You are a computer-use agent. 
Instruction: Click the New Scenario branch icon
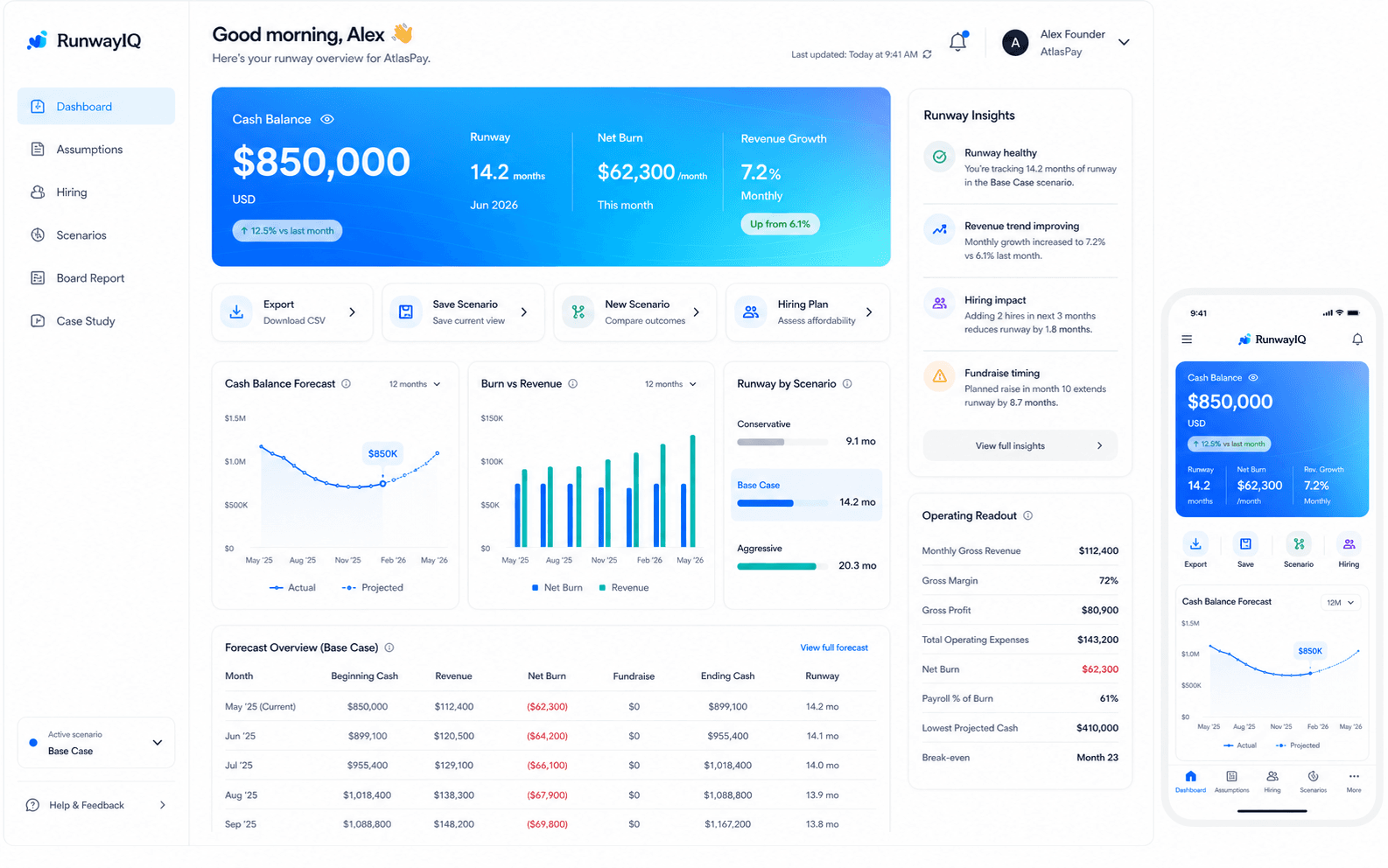pos(578,311)
